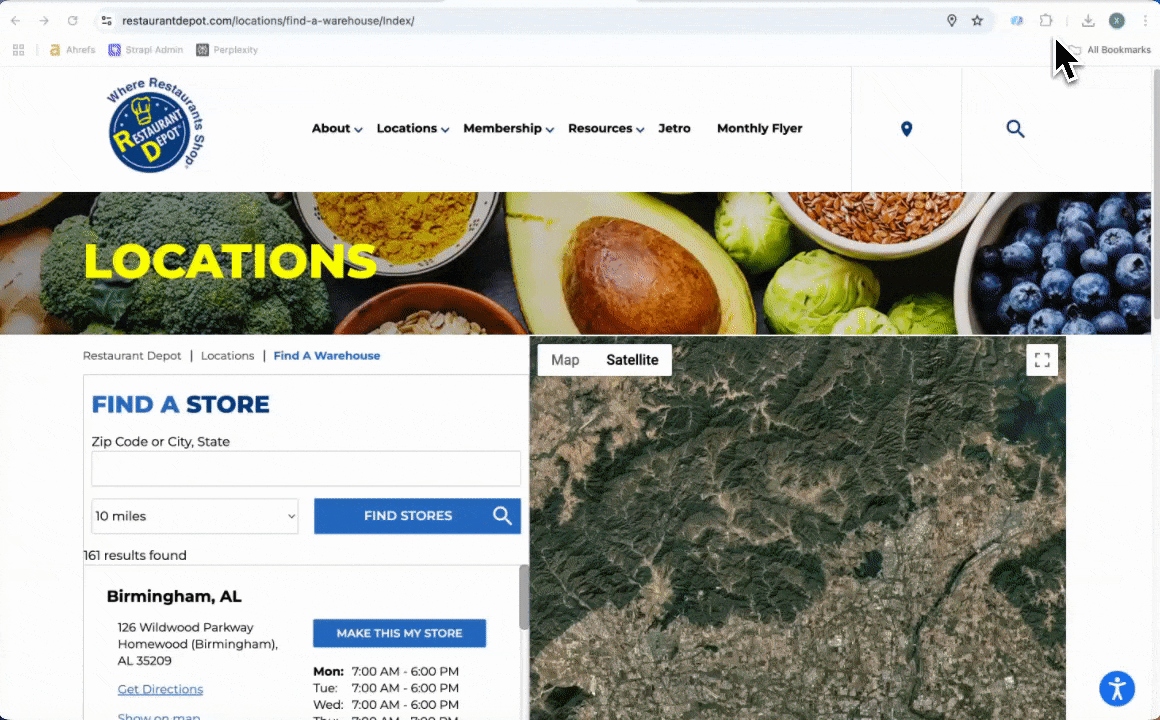This screenshot has width=1160, height=720.
Task: Switch map to Satellite view
Action: [x=633, y=360]
